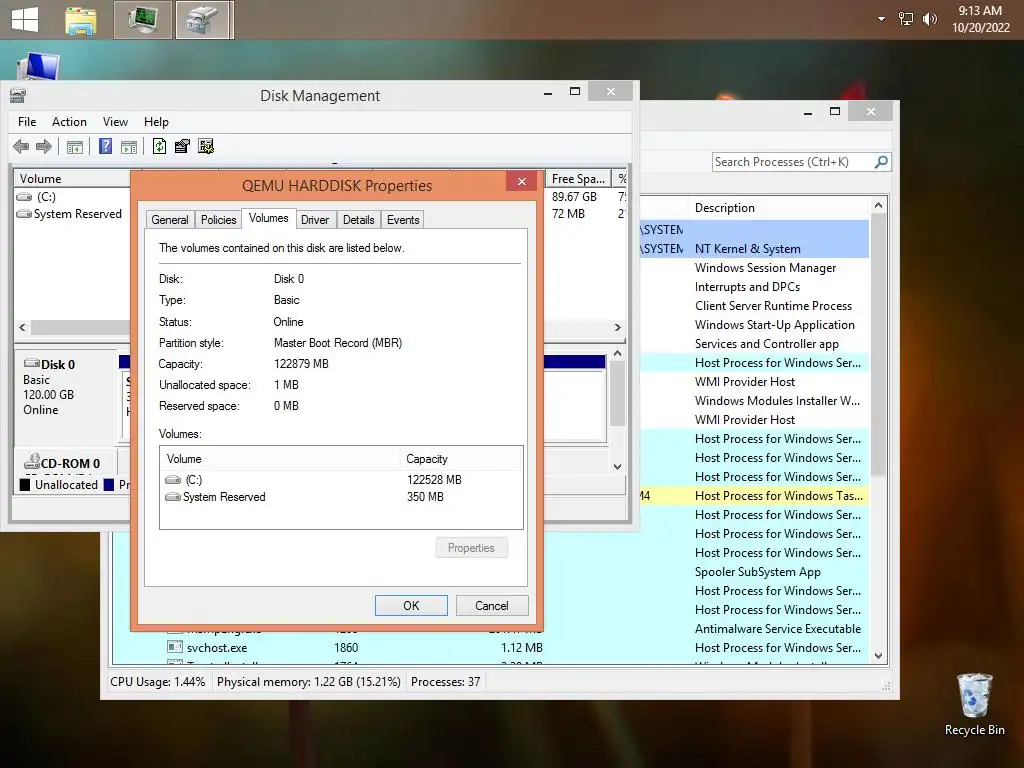Open the Windows Start button
Screen dimensions: 1024x768
(25, 19)
